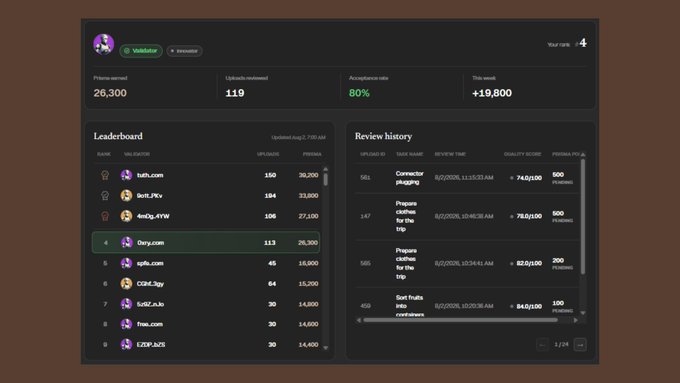Click the review history vertical scrollbar thumb
This screenshot has width=680, height=383.
(x=583, y=216)
